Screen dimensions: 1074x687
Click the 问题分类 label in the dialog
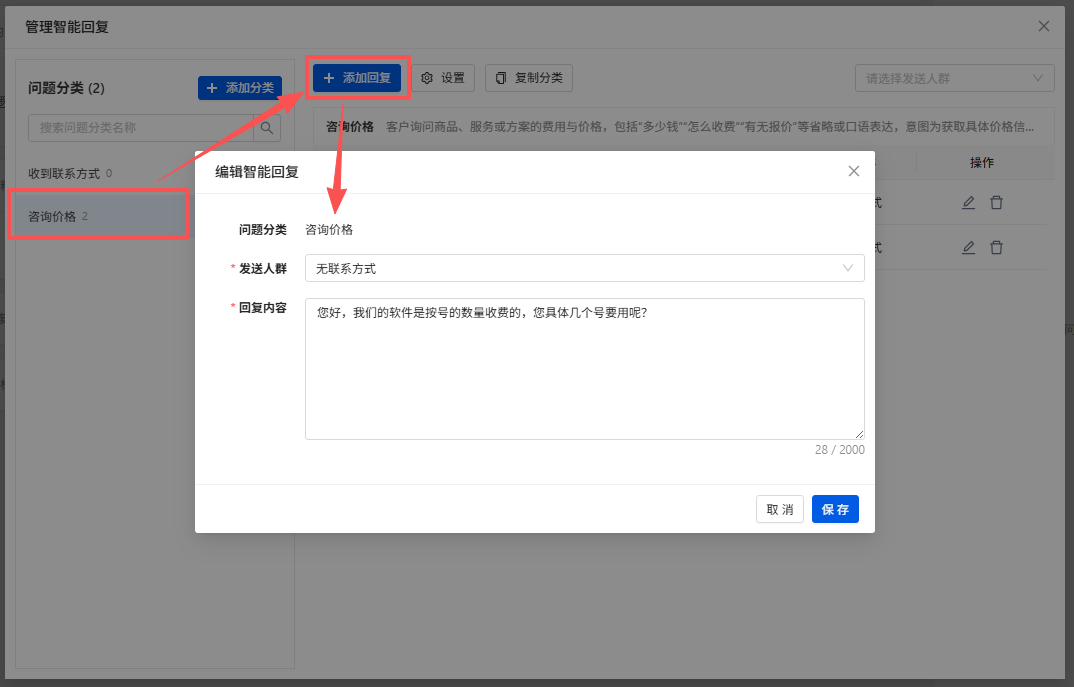click(x=262, y=230)
